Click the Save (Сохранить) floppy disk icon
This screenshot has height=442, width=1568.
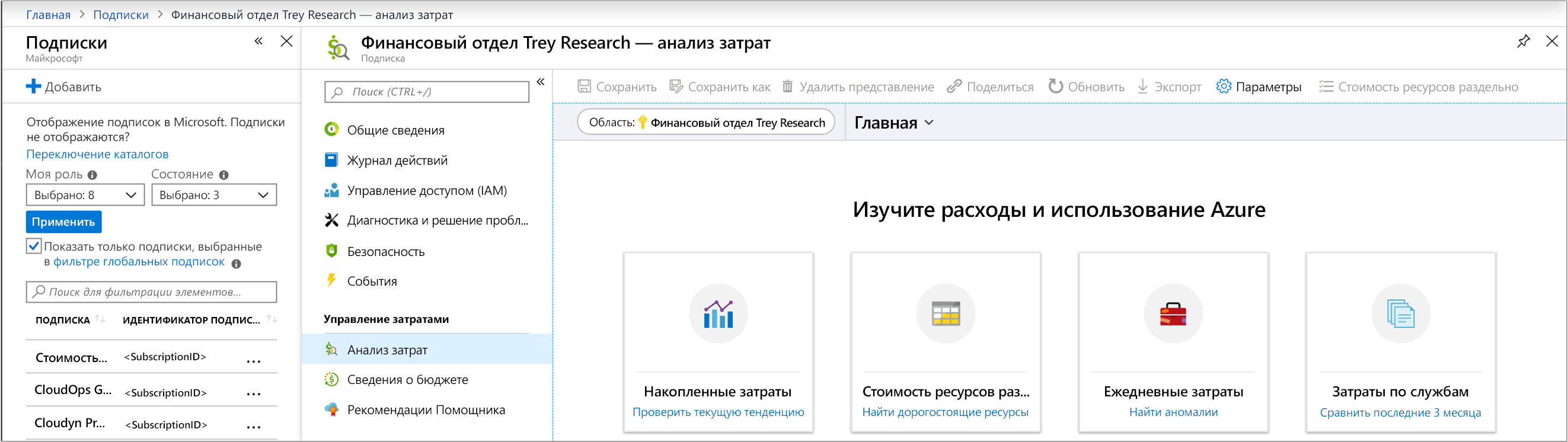tap(584, 87)
